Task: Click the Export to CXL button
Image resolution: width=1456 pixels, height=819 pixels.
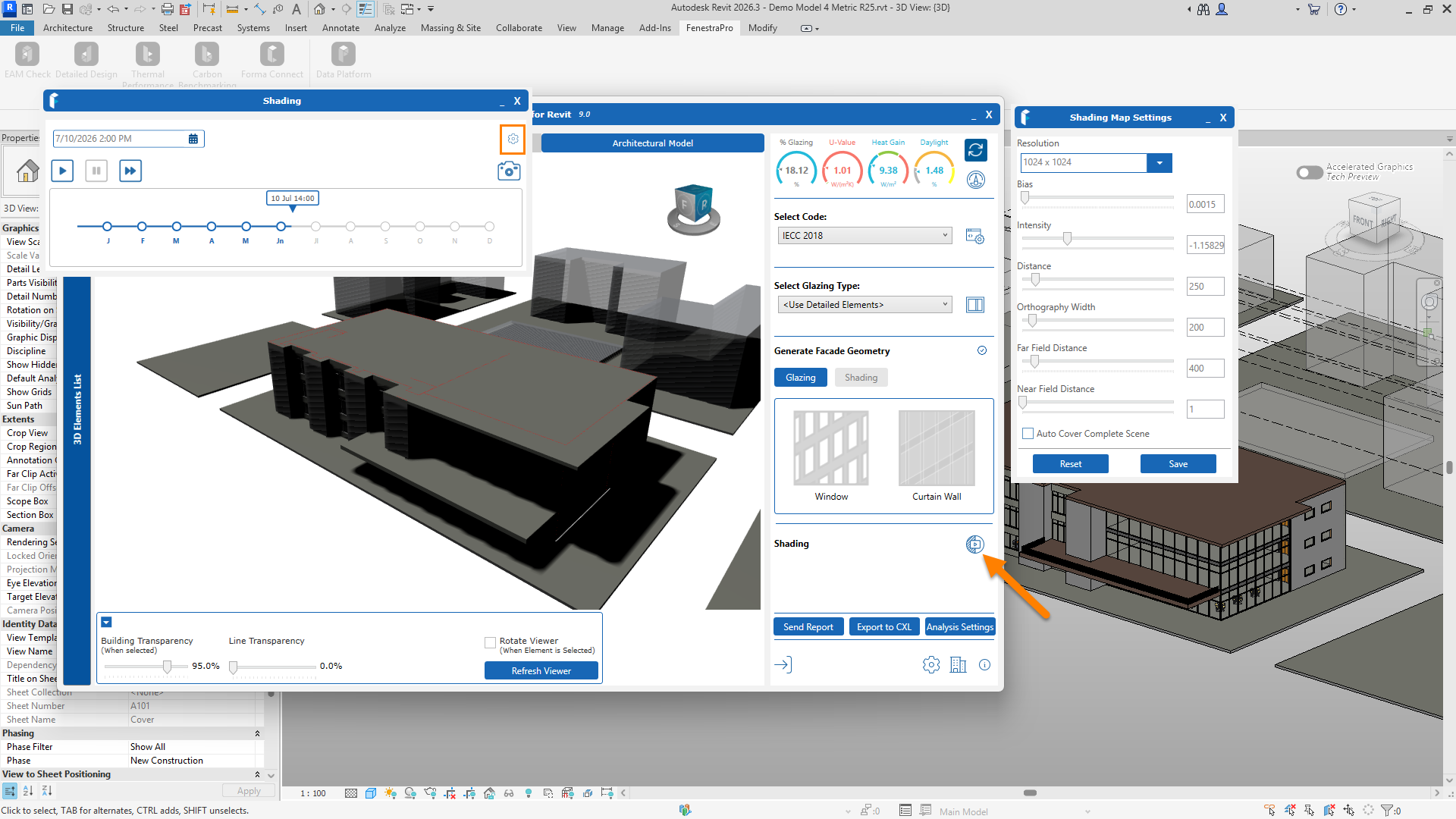Action: pos(884,627)
